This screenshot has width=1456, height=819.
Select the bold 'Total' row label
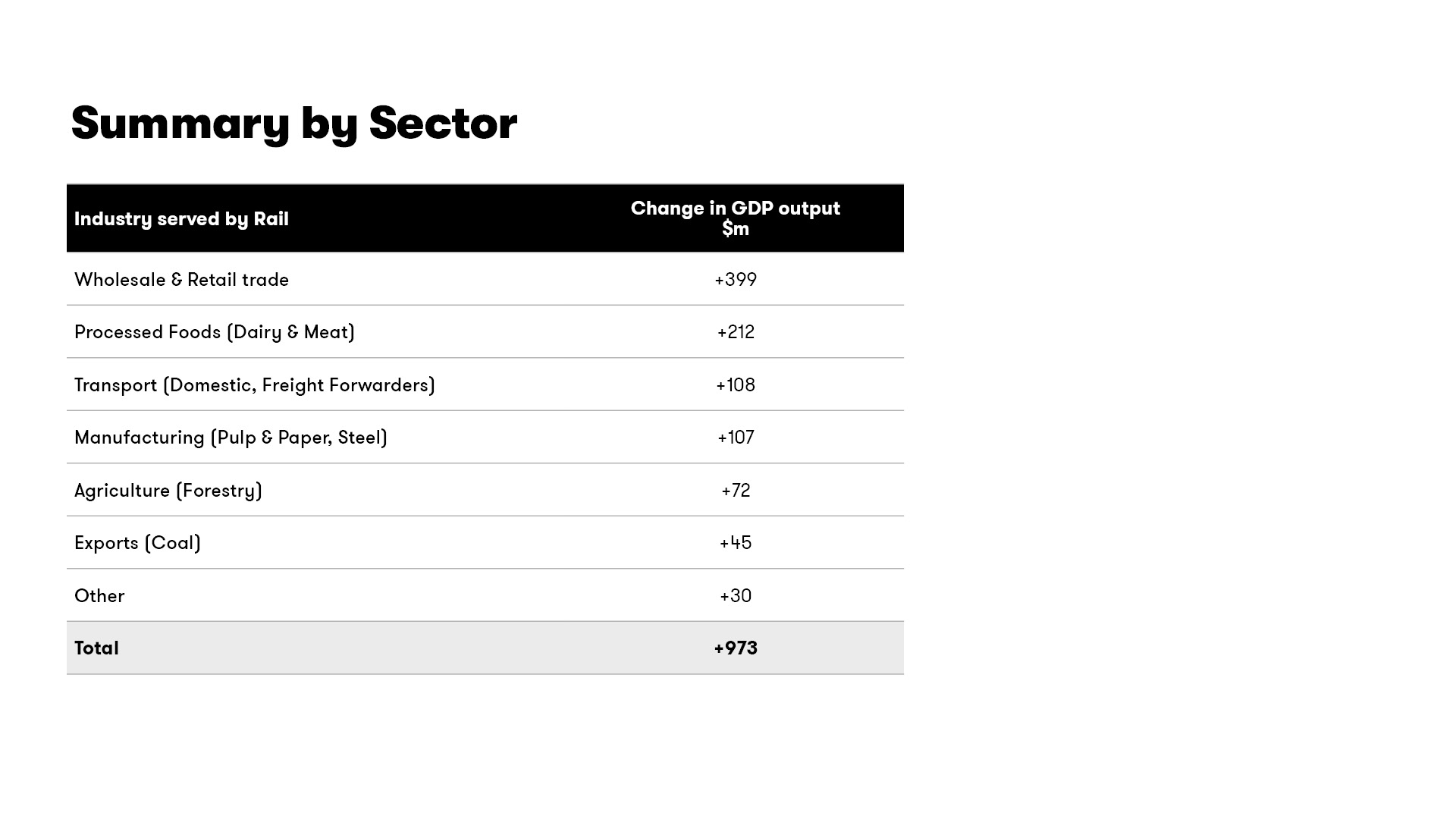click(96, 648)
